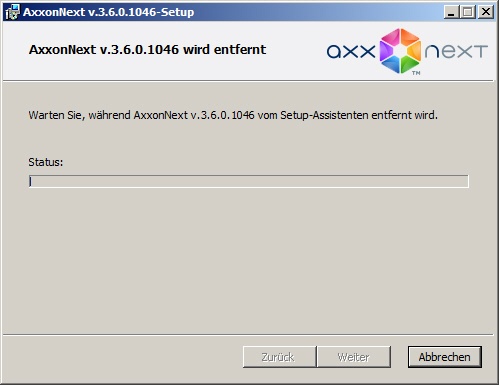This screenshot has width=499, height=385.
Task: Click the blue start marker in the progress bar
Action: coord(30,181)
